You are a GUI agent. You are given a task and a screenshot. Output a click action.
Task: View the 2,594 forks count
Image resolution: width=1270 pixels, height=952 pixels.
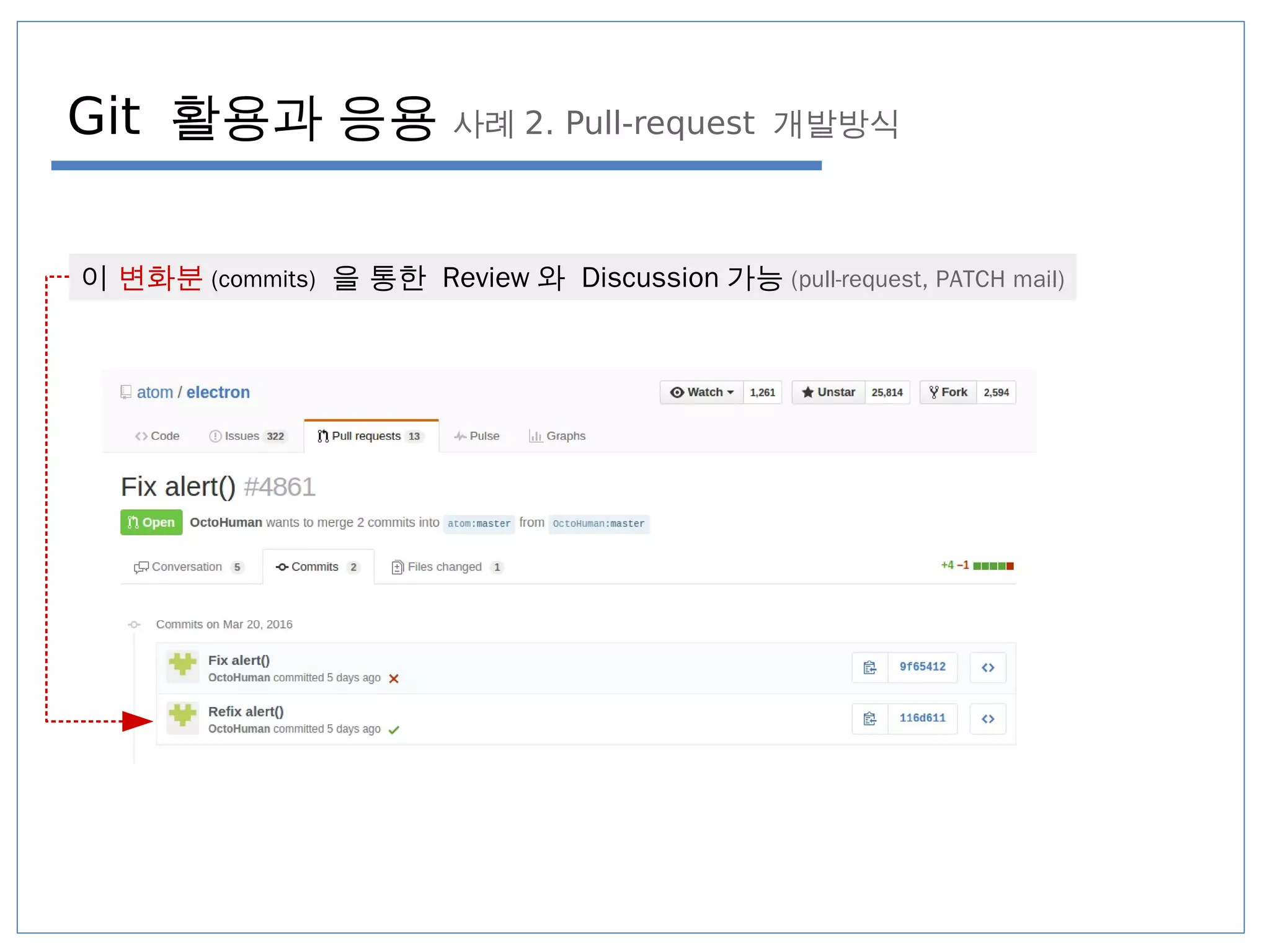tap(996, 392)
